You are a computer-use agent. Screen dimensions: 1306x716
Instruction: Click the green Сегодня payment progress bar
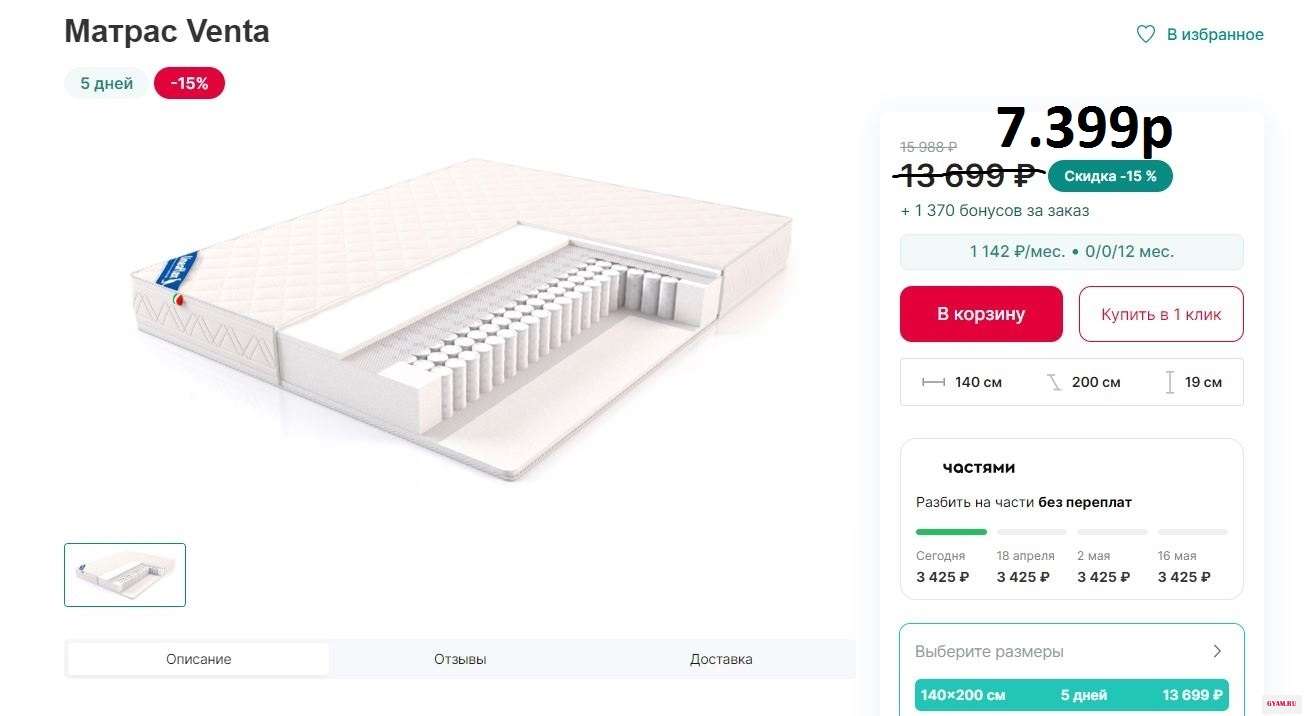(x=951, y=532)
